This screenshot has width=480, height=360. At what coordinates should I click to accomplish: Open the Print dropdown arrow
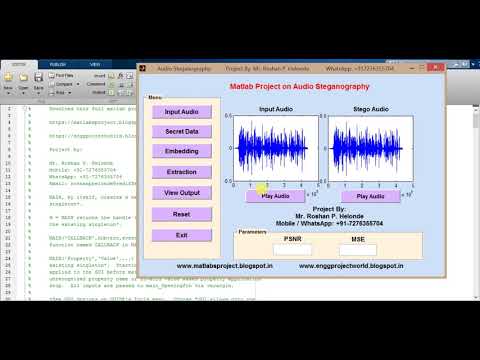point(70,92)
